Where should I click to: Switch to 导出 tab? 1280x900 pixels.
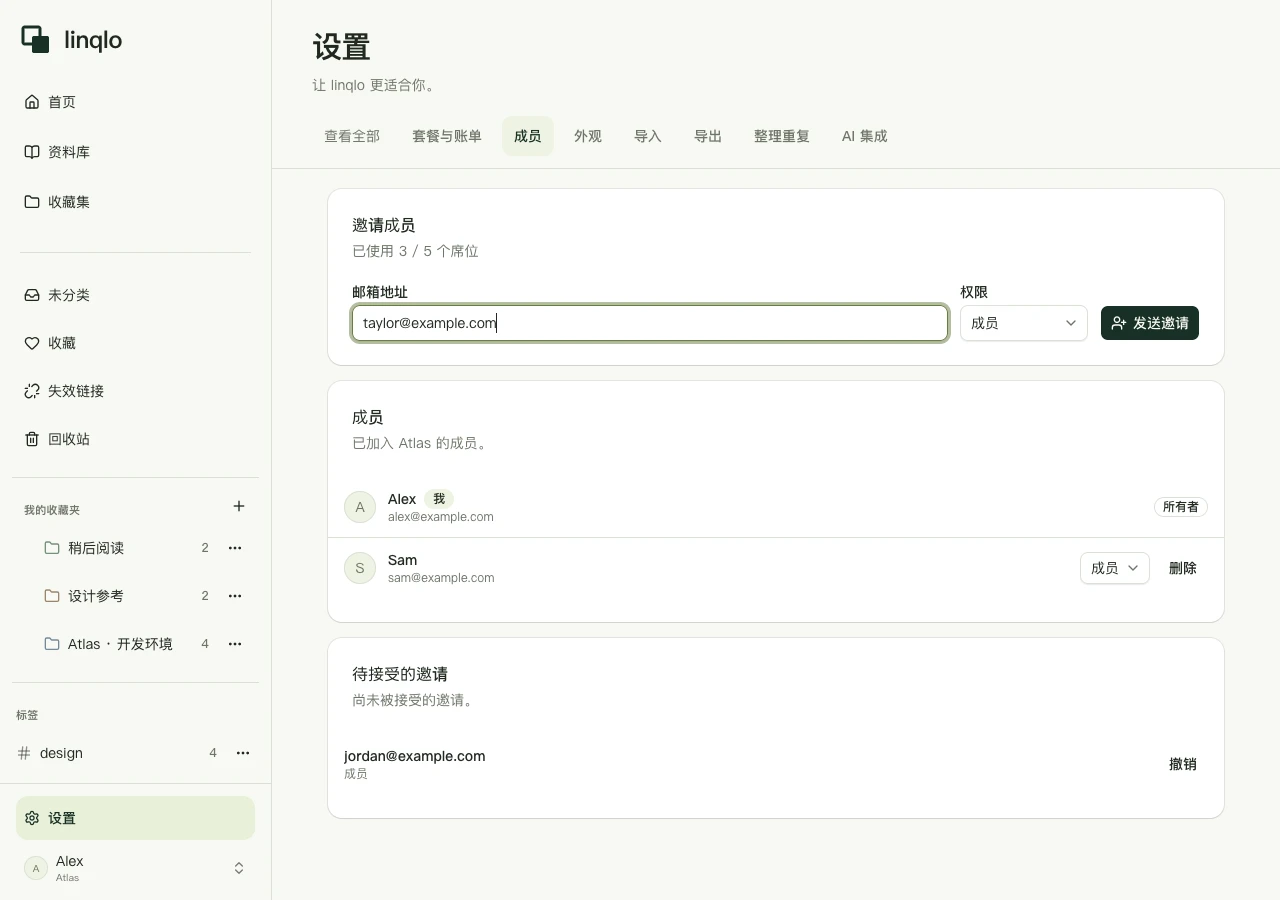point(708,136)
